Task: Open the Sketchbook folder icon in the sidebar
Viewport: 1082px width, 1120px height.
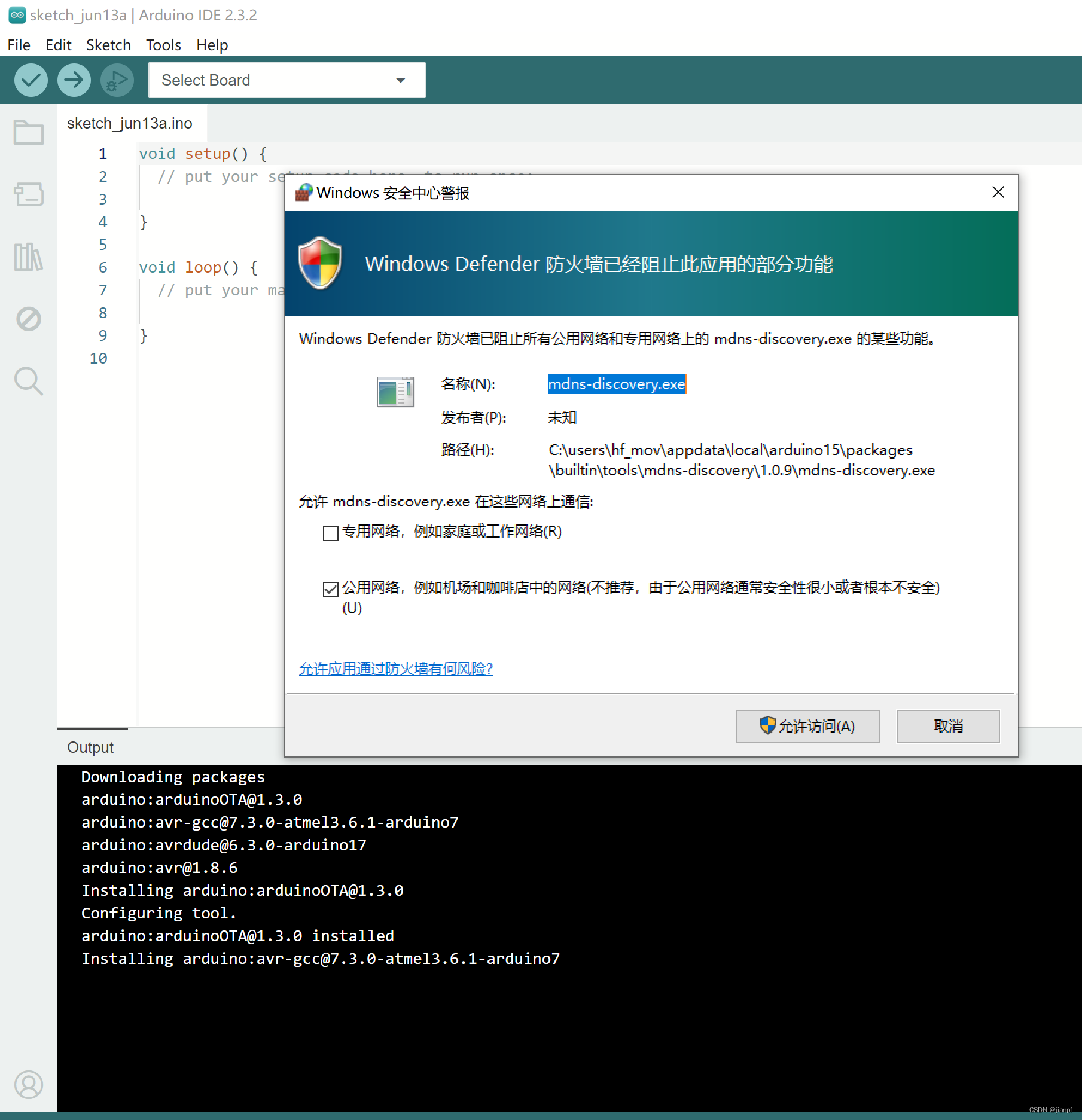Action: coord(29,132)
